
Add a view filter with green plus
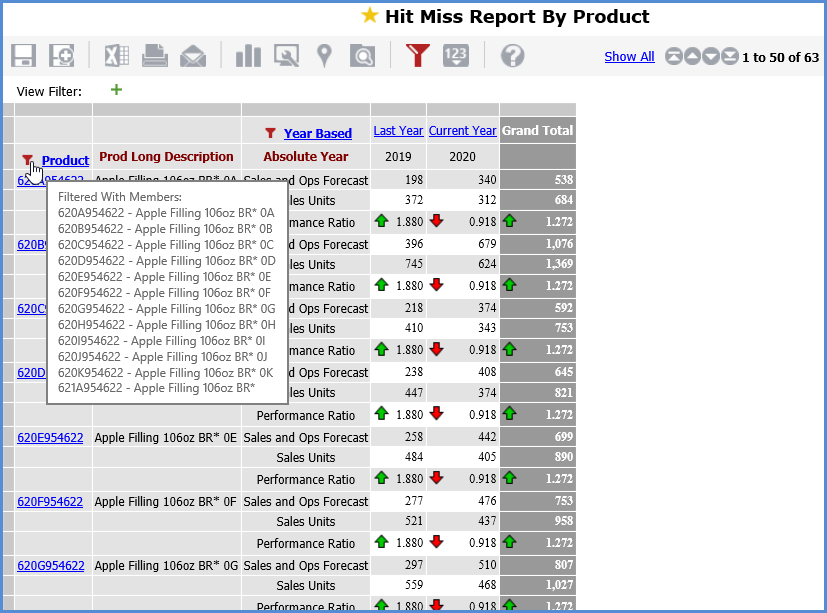tap(116, 90)
